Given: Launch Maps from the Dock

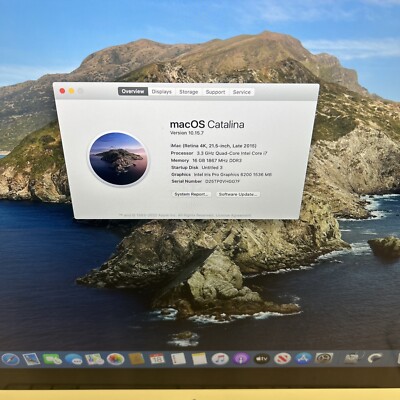Looking at the screenshot, I should [94, 359].
